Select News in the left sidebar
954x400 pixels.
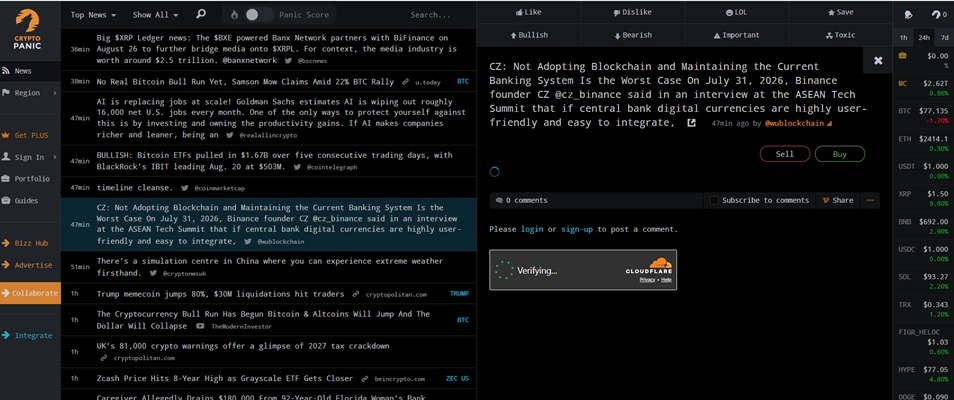30,71
